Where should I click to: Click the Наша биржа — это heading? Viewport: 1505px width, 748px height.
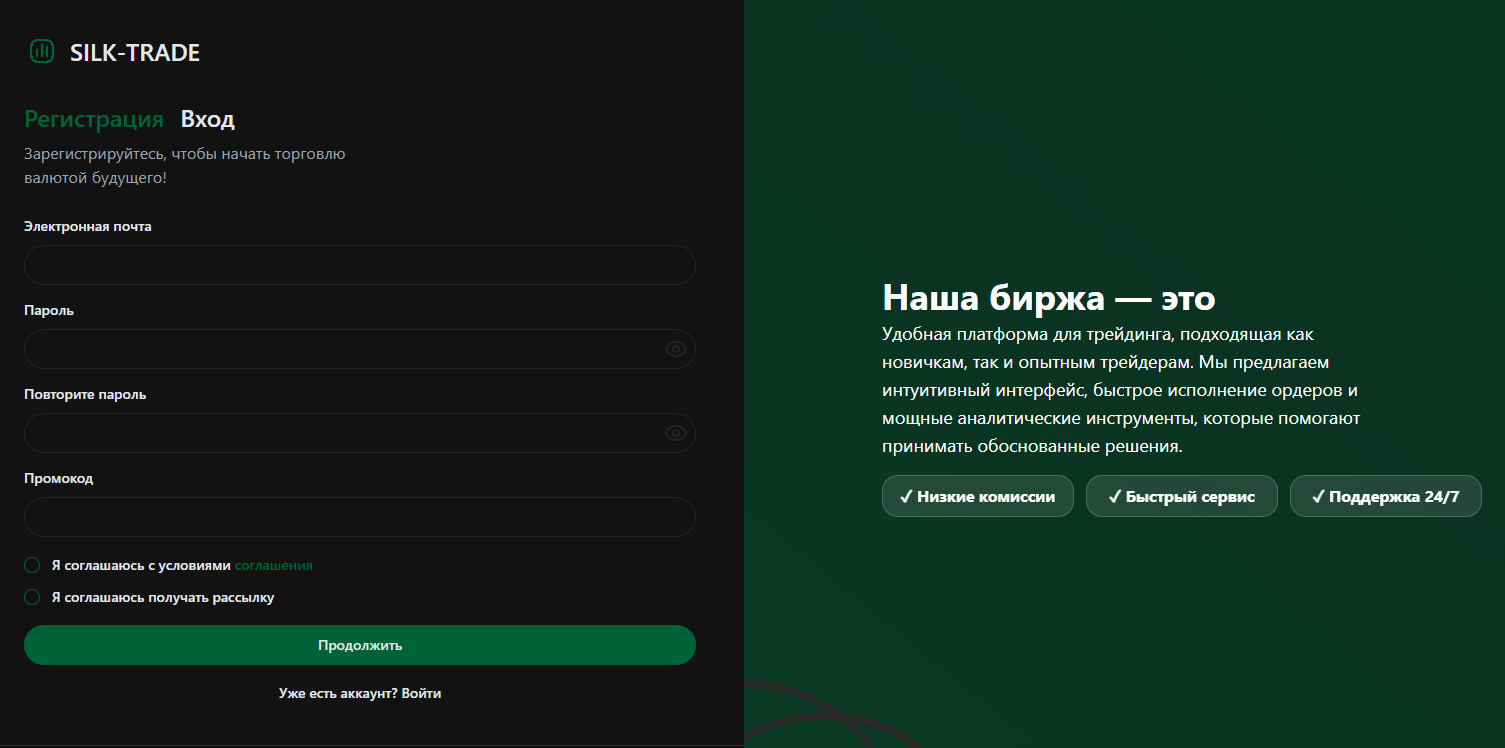1049,297
